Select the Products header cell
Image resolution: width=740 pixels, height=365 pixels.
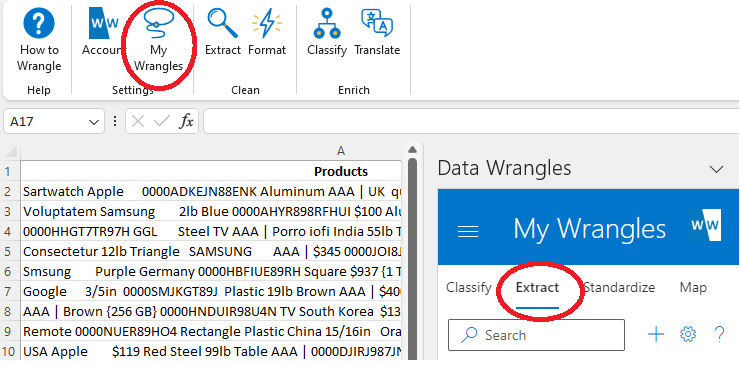[x=211, y=171]
